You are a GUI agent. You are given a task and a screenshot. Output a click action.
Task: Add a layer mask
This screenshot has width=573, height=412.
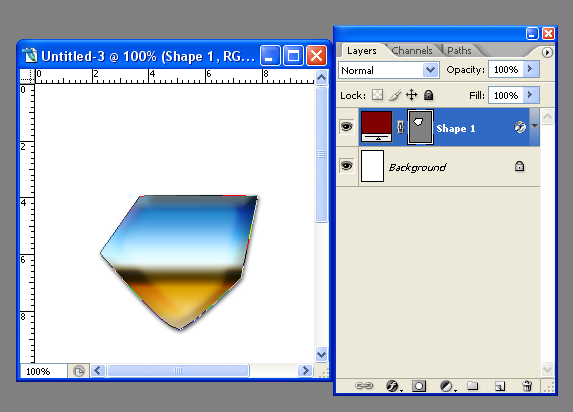click(419, 386)
